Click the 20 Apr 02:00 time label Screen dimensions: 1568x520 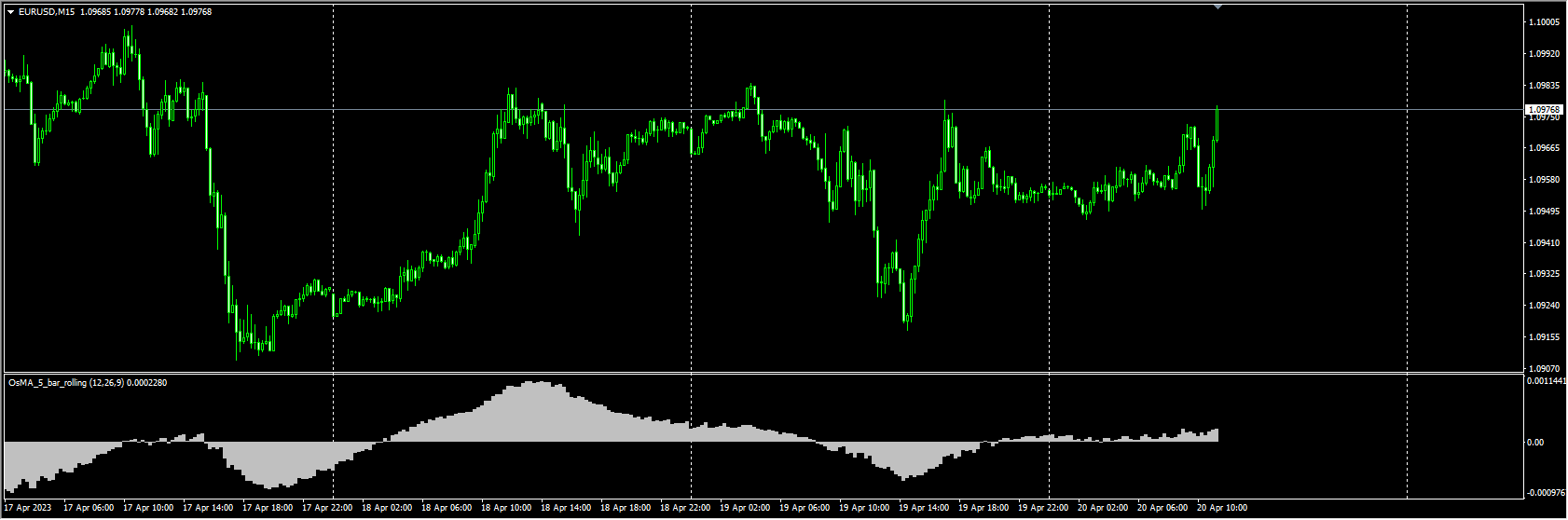pos(1105,509)
